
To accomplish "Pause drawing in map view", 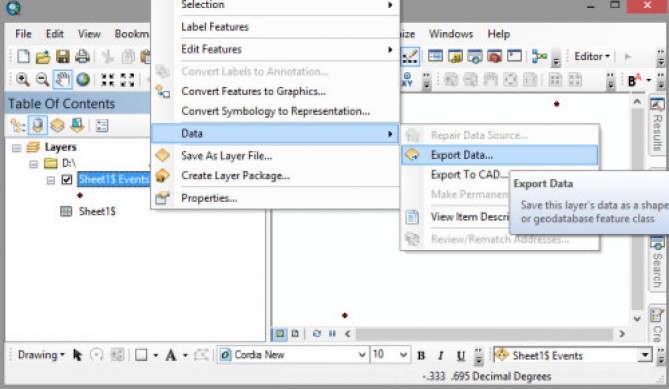I will pos(332,333).
